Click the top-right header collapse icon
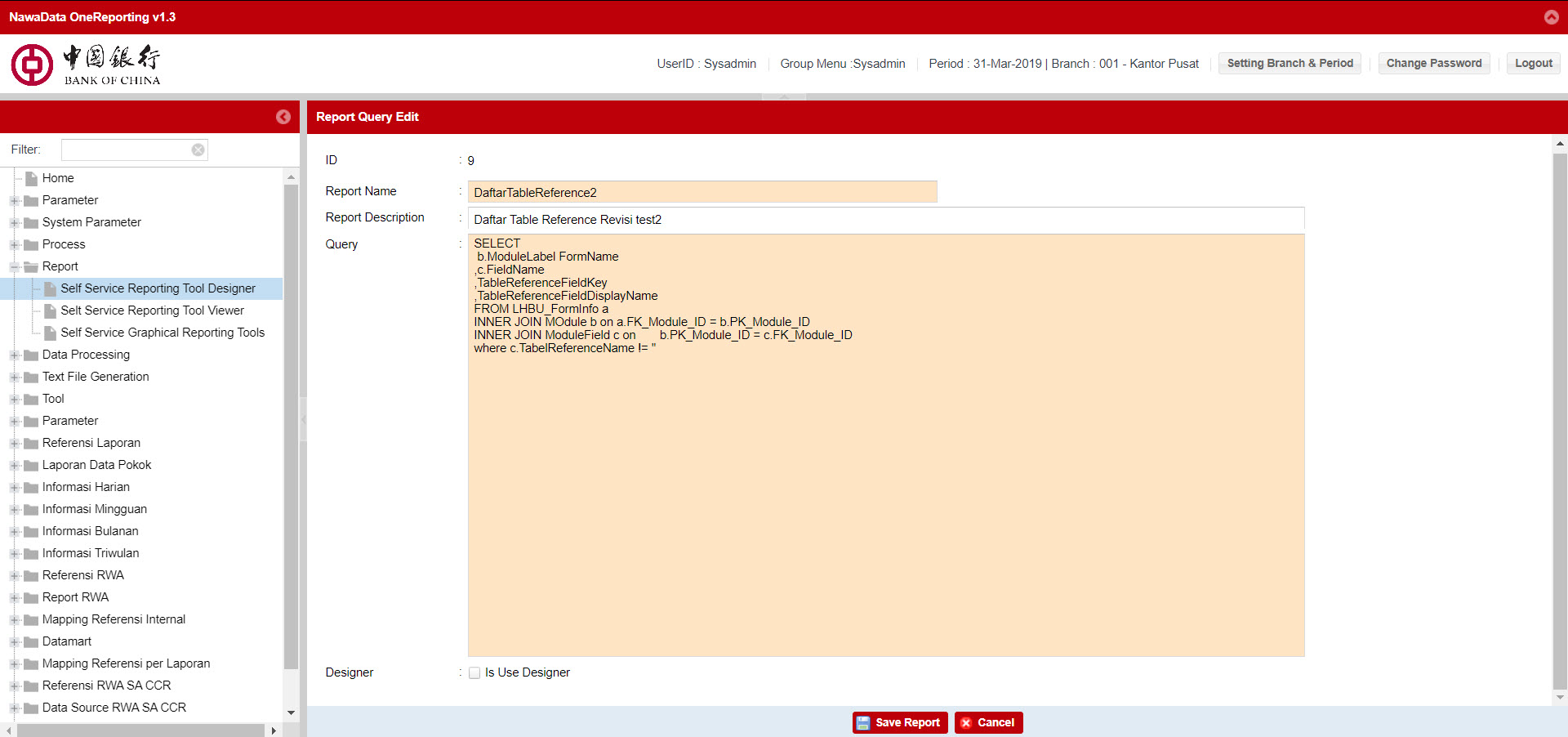This screenshot has height=737, width=1568. pyautogui.click(x=1551, y=17)
